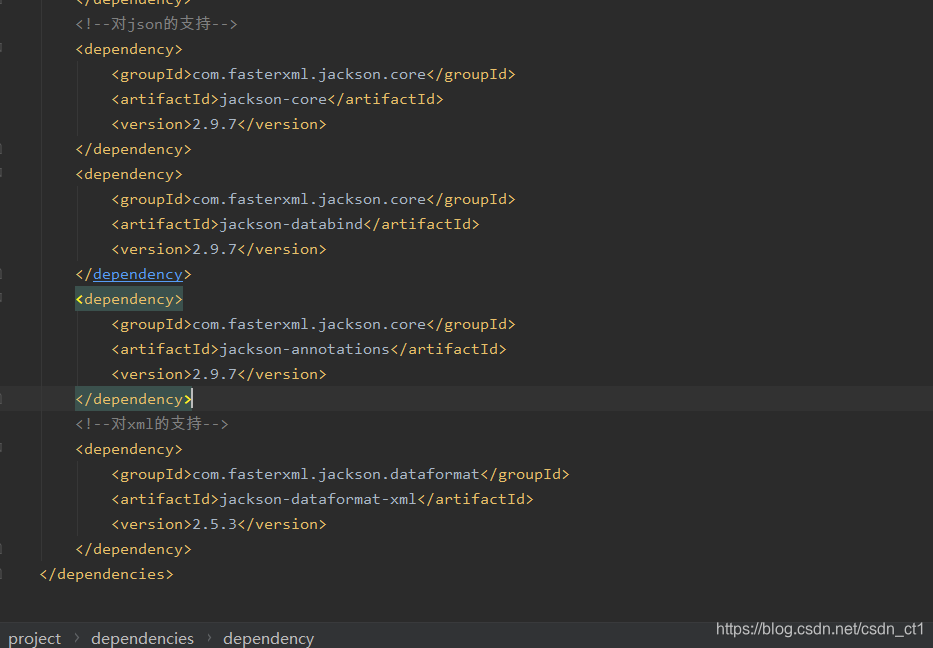Image resolution: width=933 pixels, height=648 pixels.
Task: Click the groupId line above jackson-core
Action: [x=314, y=74]
